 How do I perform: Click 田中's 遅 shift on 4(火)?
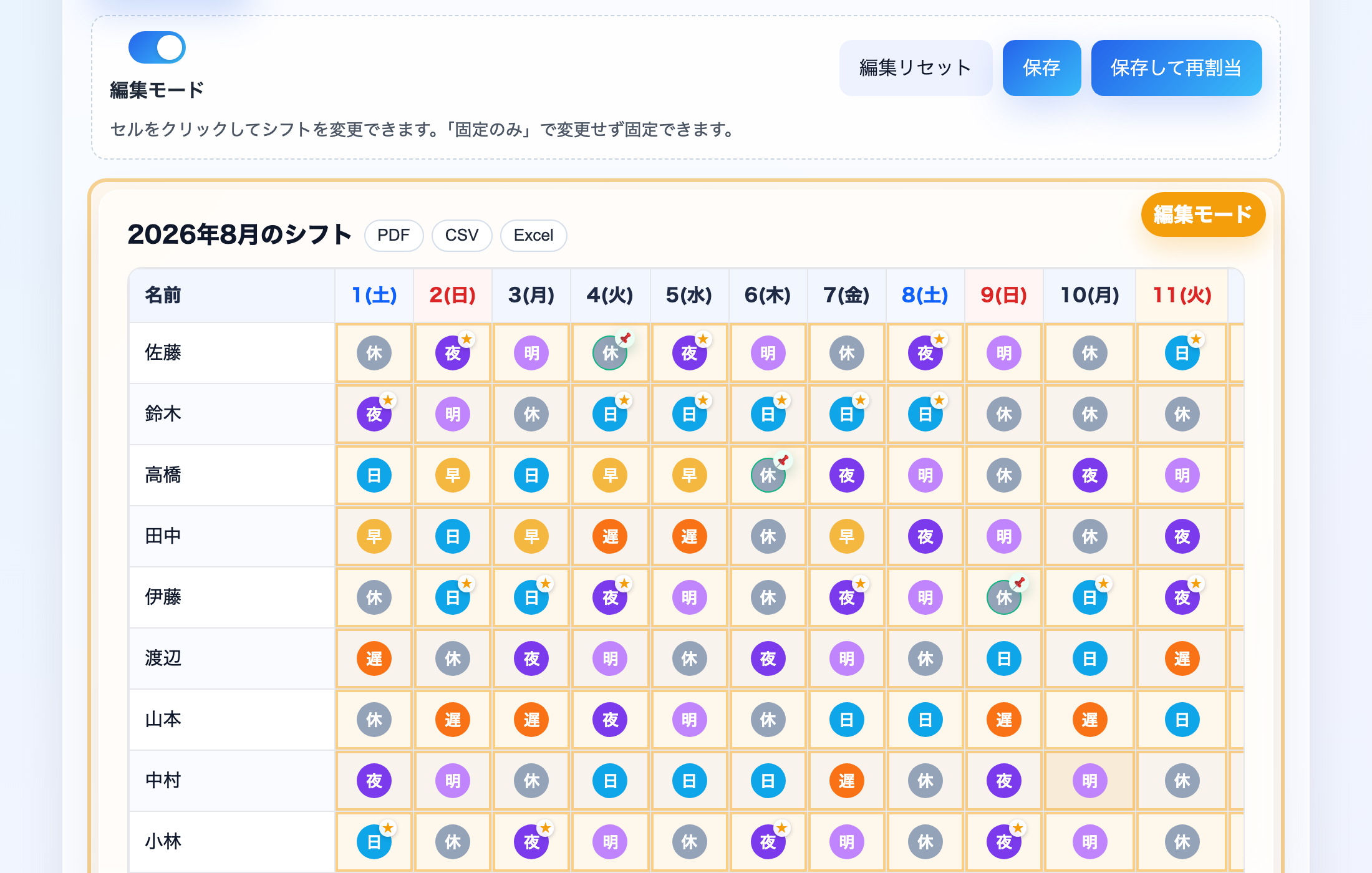[x=610, y=536]
